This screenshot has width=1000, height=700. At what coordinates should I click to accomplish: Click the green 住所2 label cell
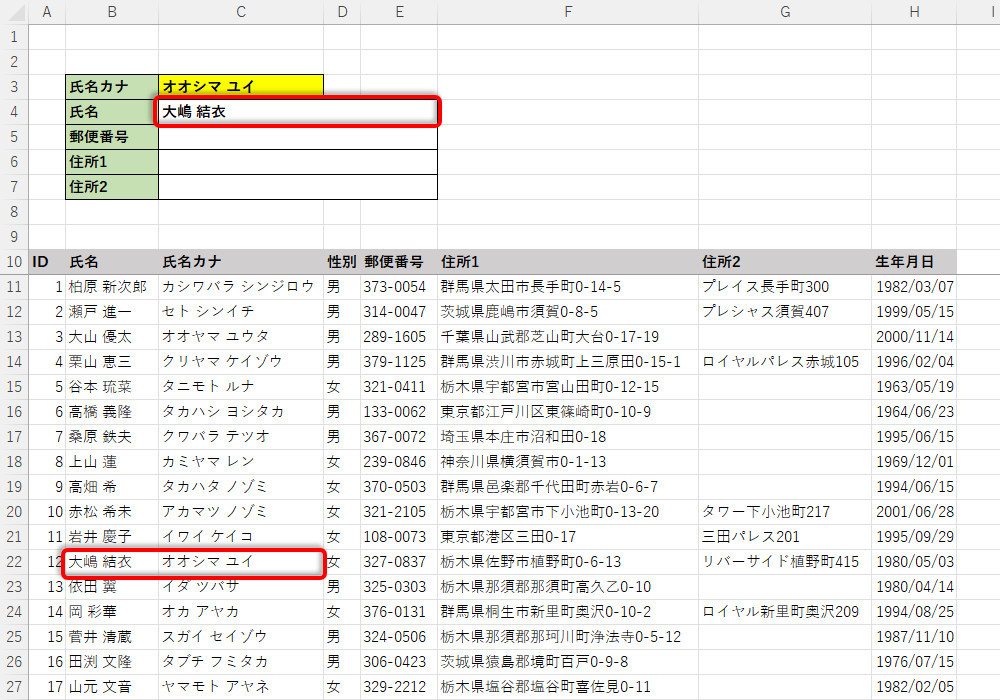[x=112, y=187]
